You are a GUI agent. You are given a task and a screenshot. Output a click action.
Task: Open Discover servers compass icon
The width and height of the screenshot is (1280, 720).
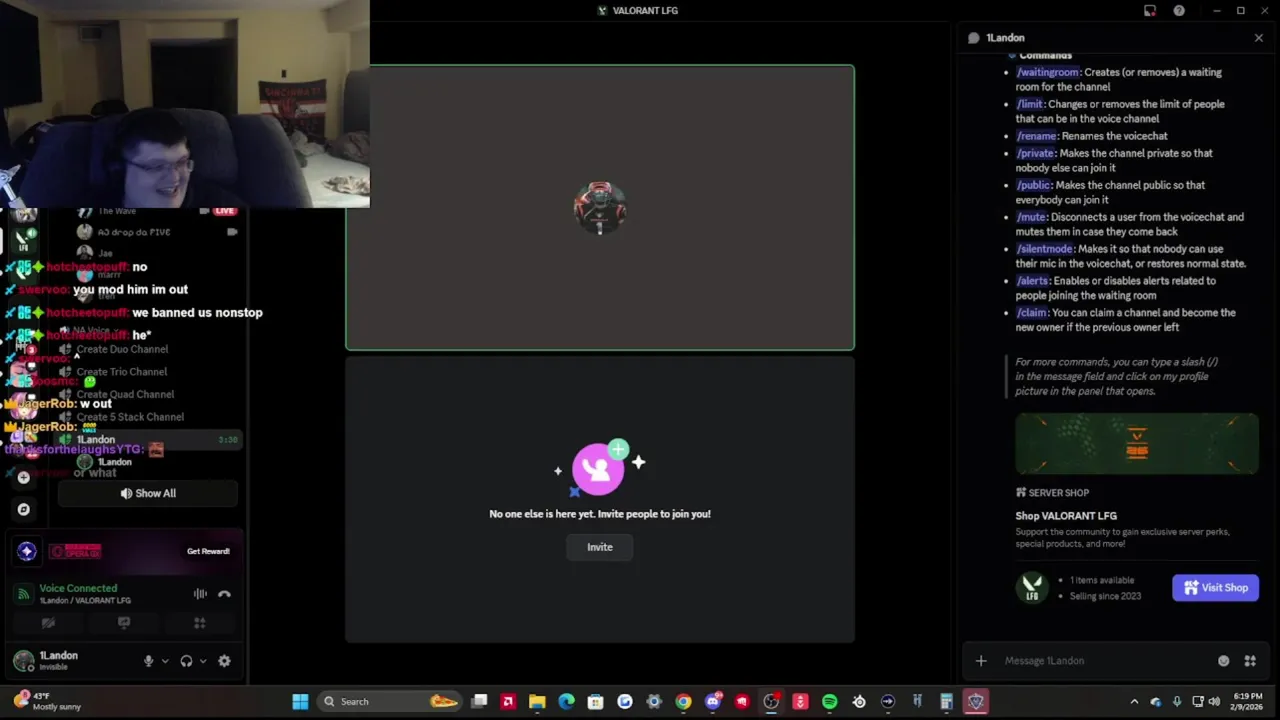coord(24,509)
